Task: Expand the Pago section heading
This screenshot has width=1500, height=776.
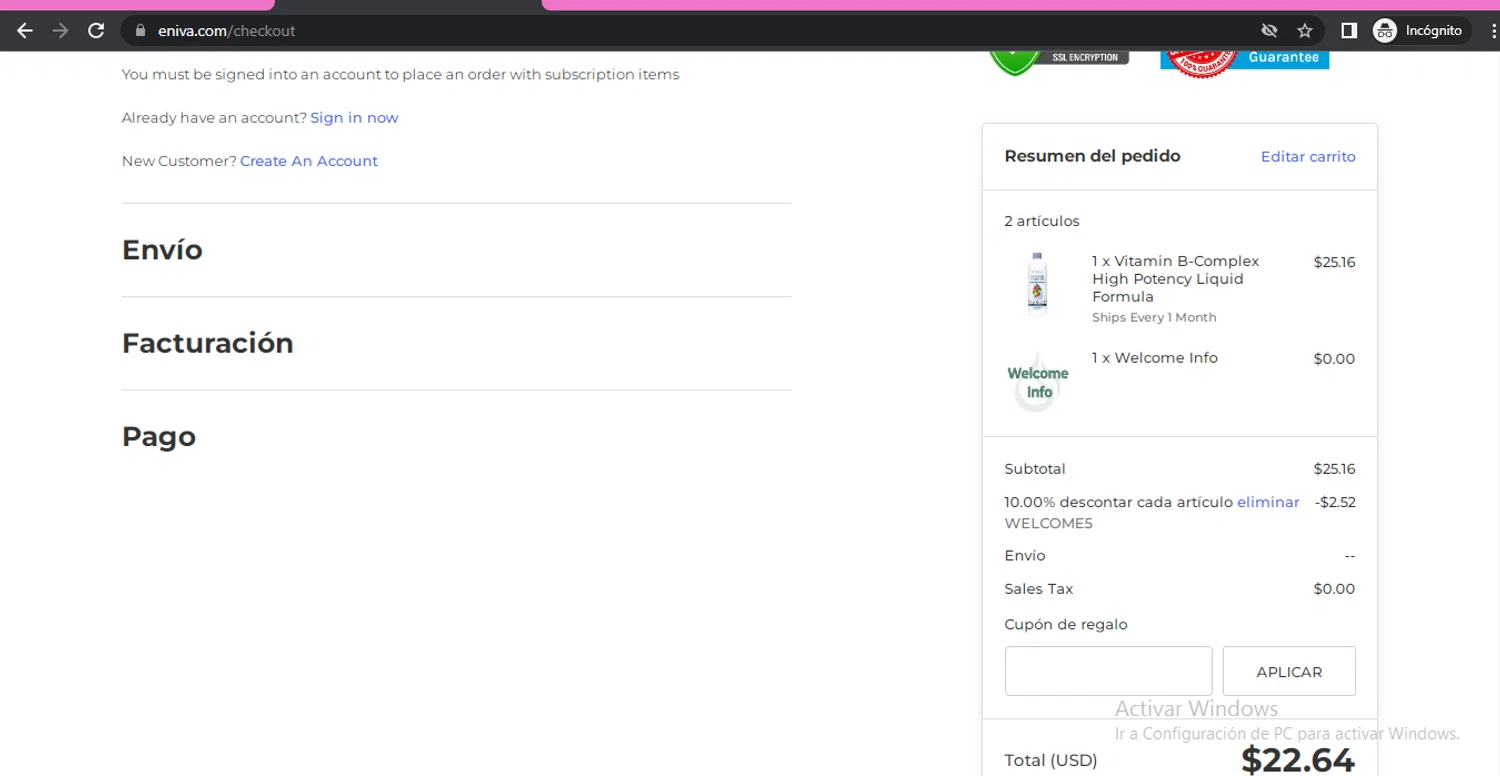Action: point(159,437)
